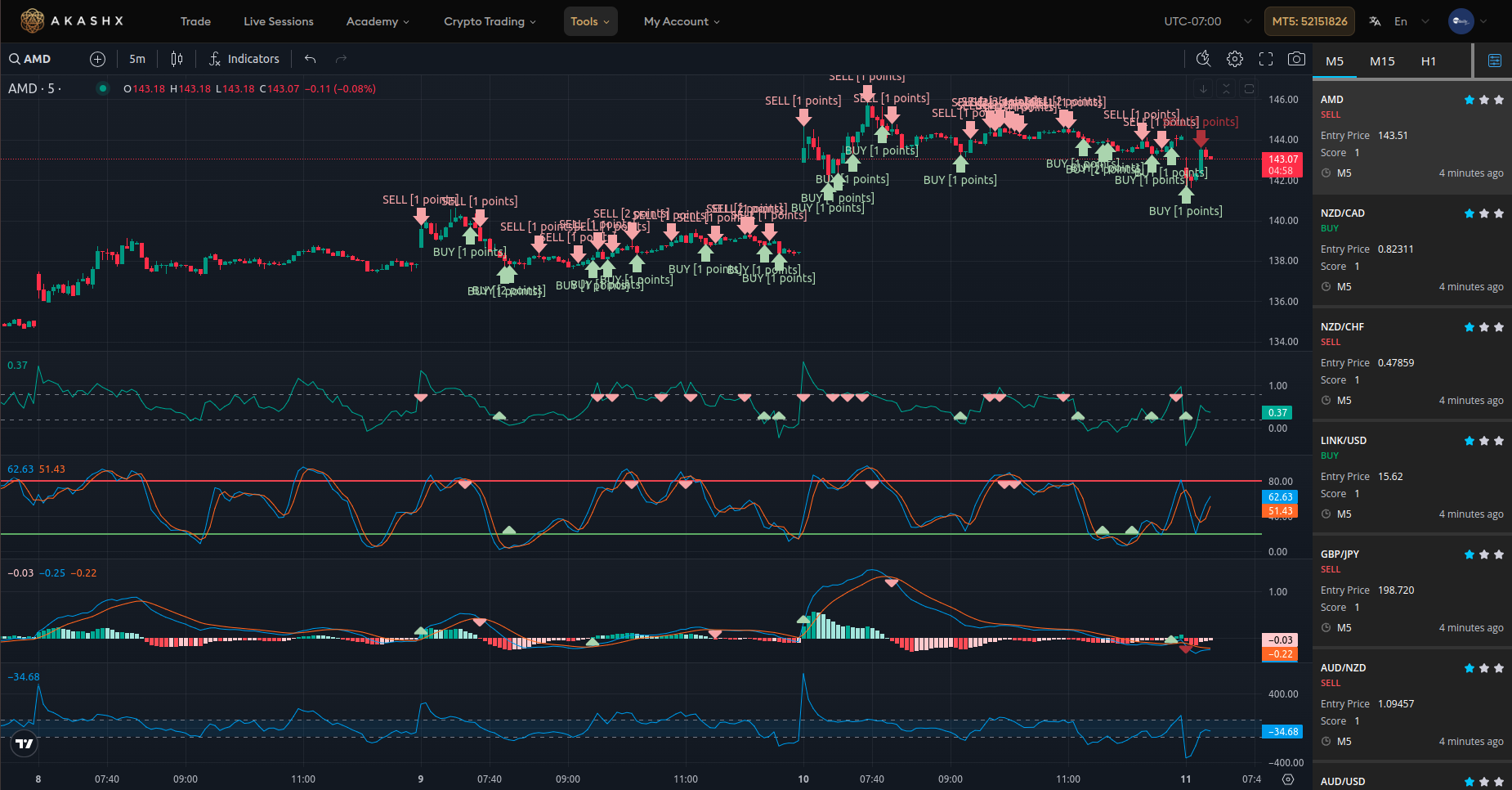Screen dimensions: 1512x790
Task: Click the TradingView logo on chart
Action: [x=25, y=743]
